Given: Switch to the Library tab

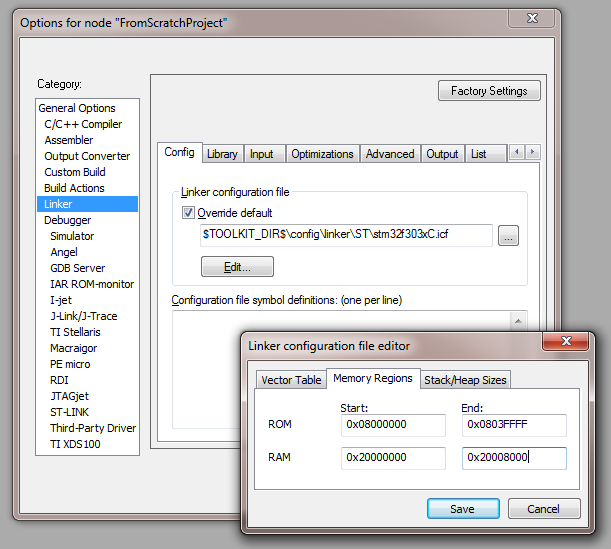Looking at the screenshot, I should pos(223,154).
